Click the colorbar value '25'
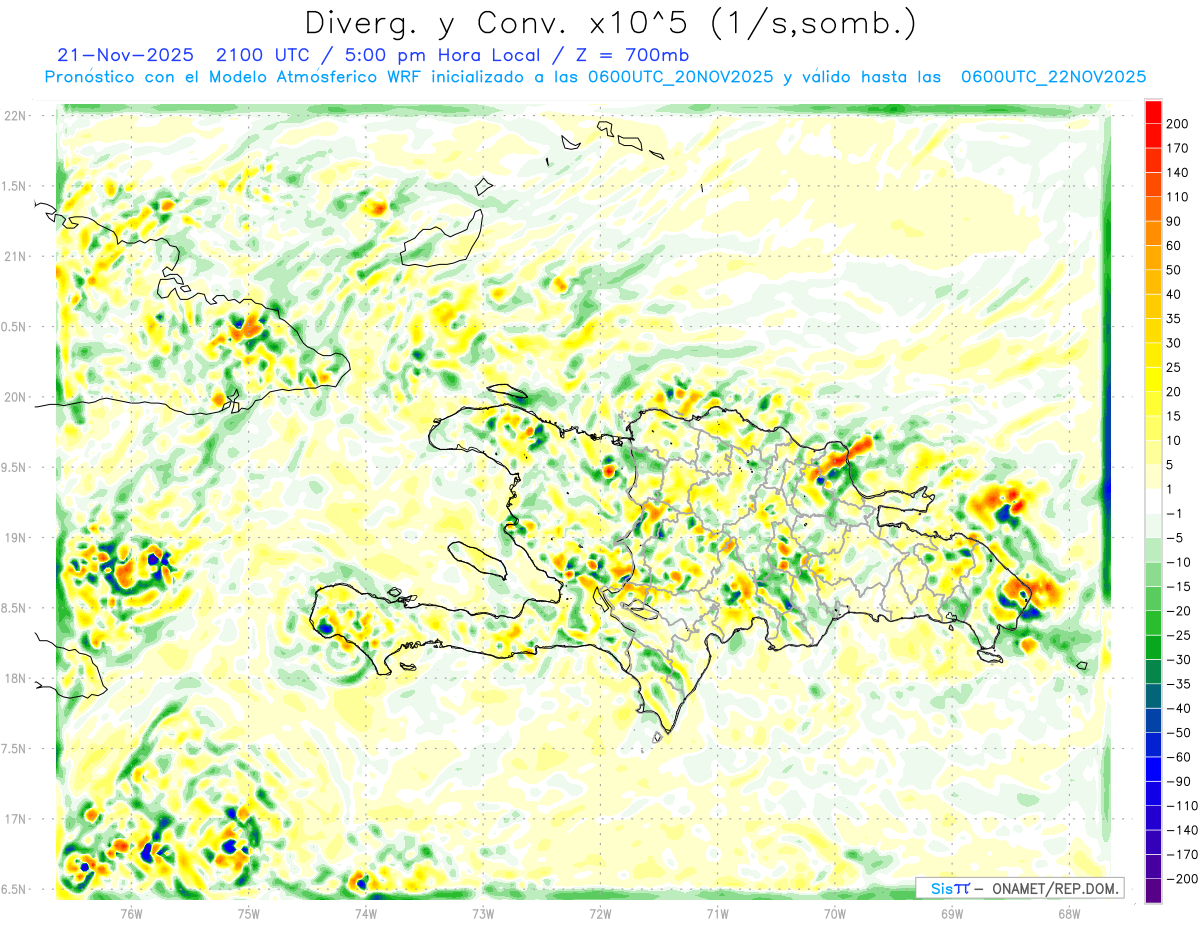The height and width of the screenshot is (927, 1200). (1173, 367)
